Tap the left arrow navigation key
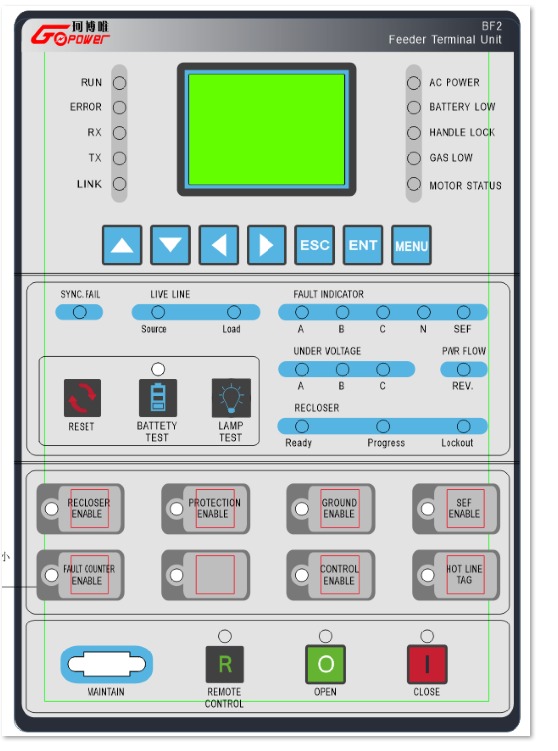Viewport: 558px width, 751px height. point(219,245)
